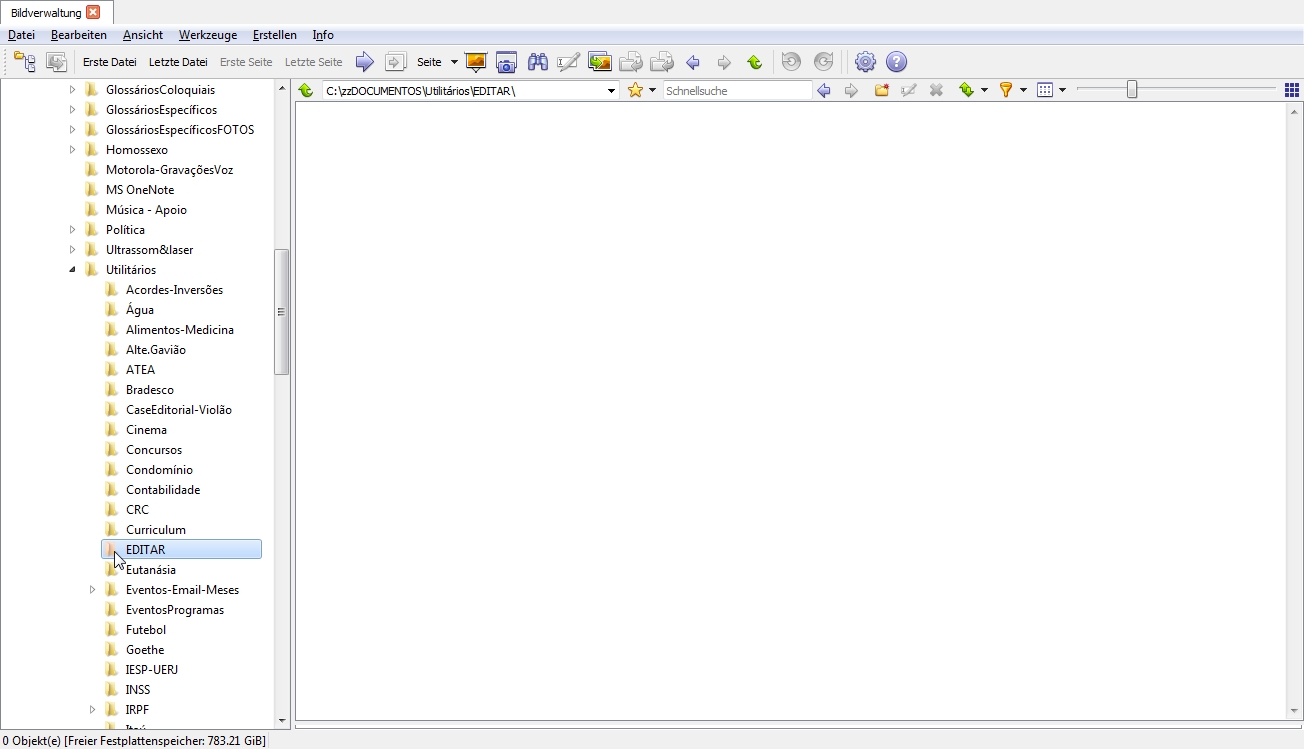Image resolution: width=1304 pixels, height=749 pixels.
Task: Click the camera screenshot icon
Action: click(507, 62)
